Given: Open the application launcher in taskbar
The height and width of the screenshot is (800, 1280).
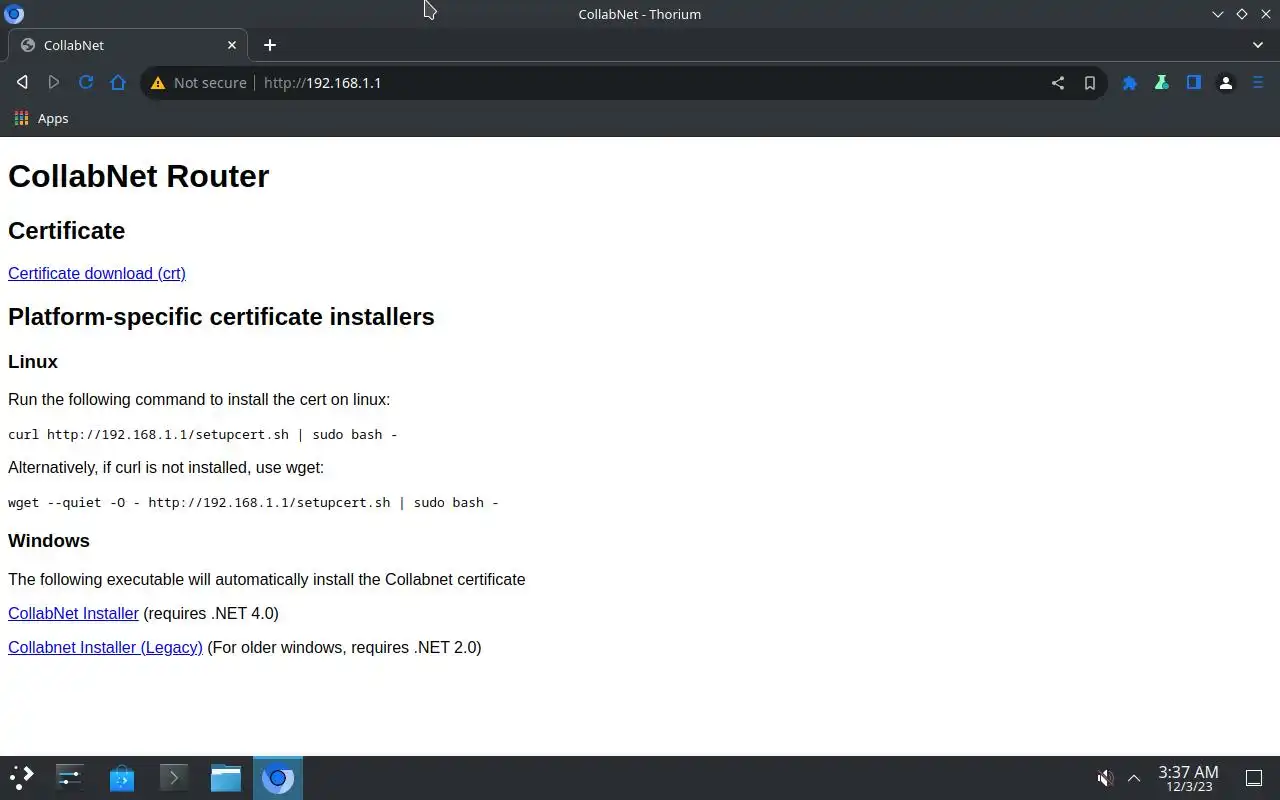Looking at the screenshot, I should click(x=22, y=778).
